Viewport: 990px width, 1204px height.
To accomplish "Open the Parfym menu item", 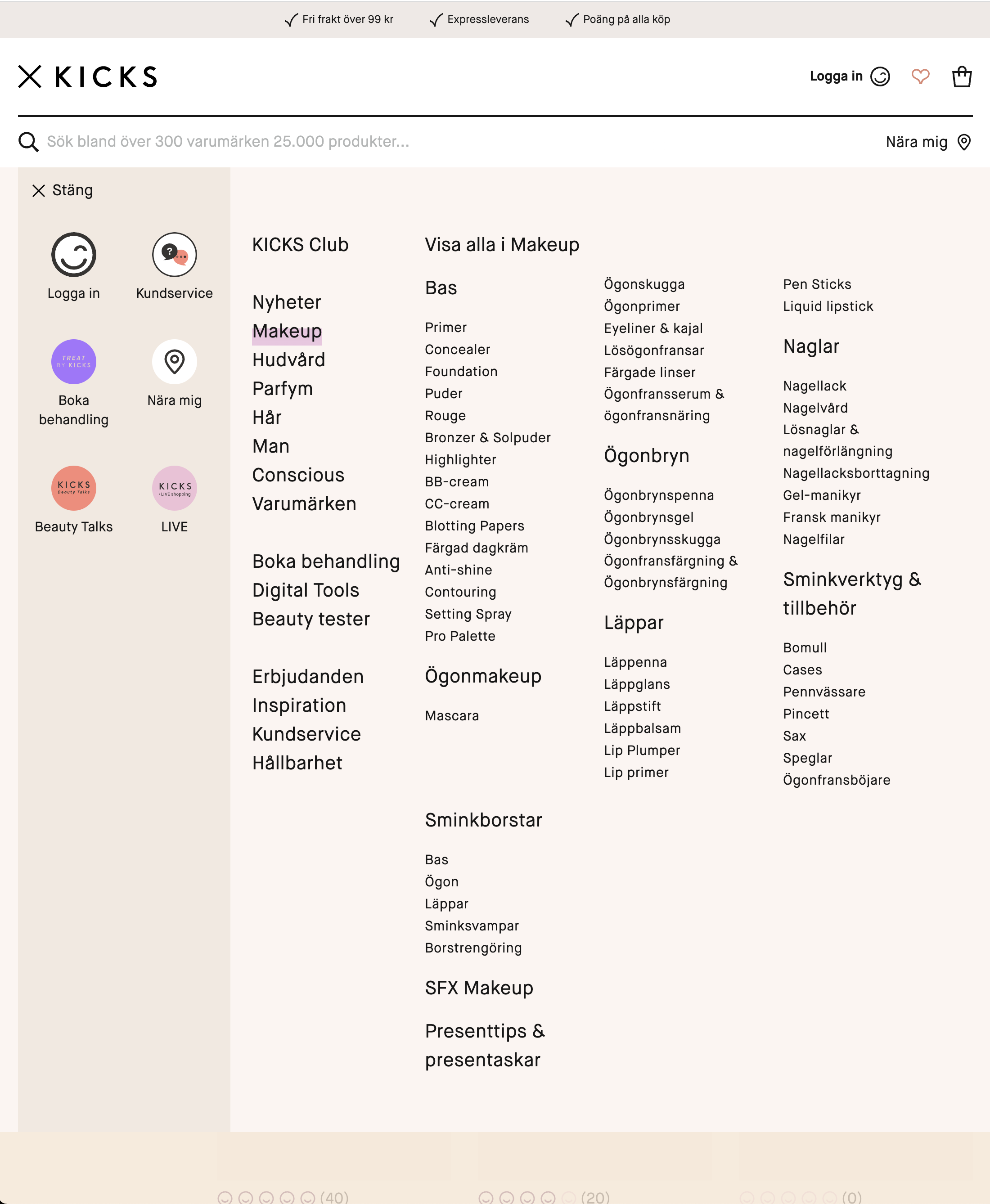I will [x=282, y=388].
